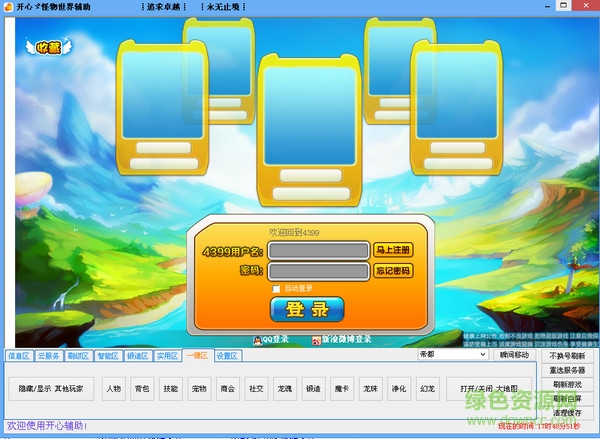Open the 背包 backpack button
Screen dimensions: 600x439
coord(142,388)
